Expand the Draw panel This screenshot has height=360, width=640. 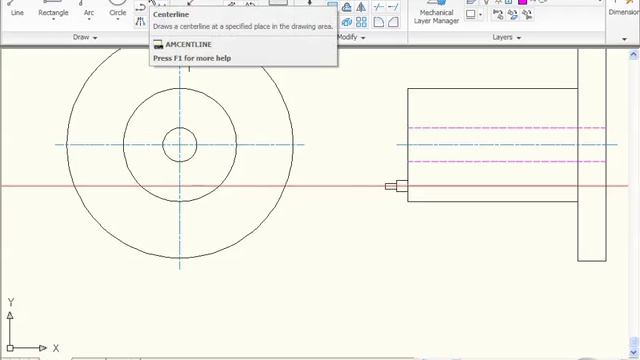tap(85, 37)
